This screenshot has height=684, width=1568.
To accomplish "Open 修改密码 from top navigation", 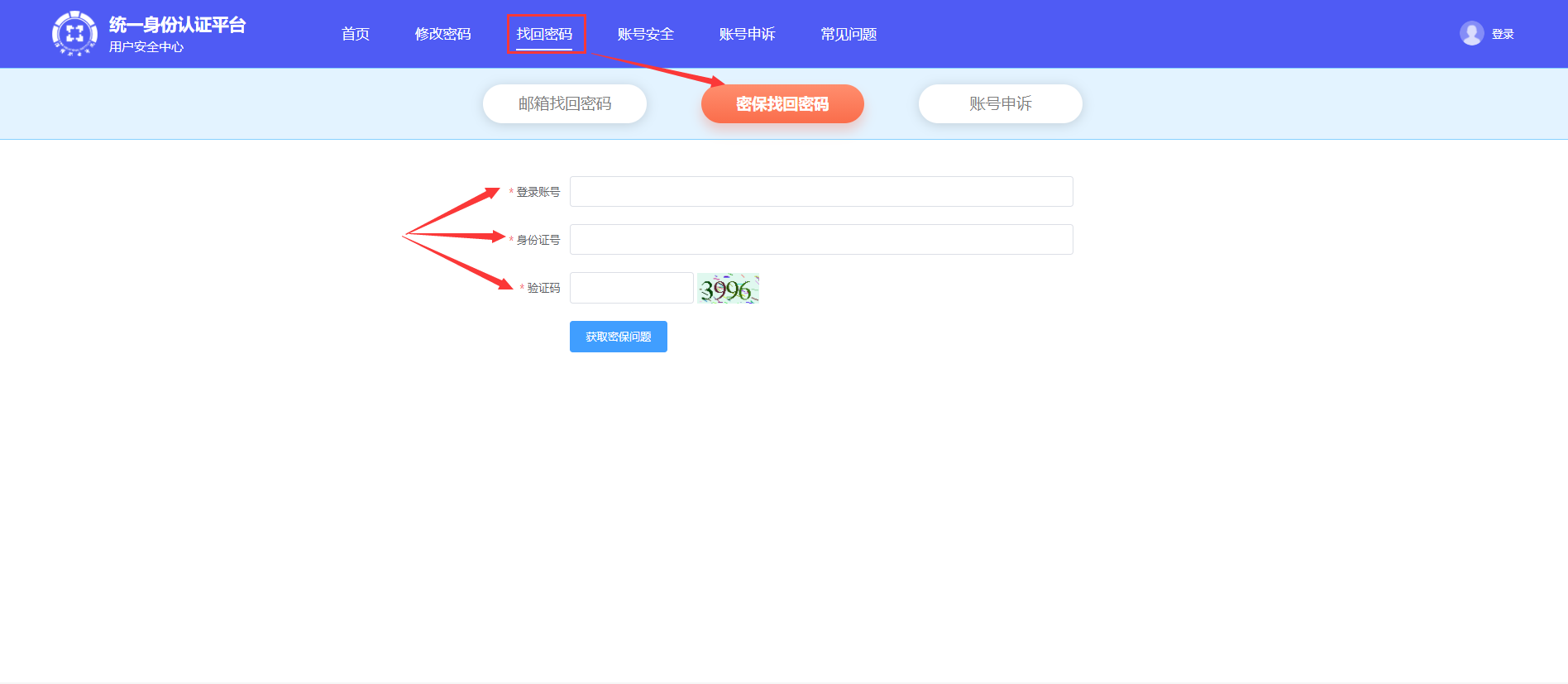I will coord(442,34).
